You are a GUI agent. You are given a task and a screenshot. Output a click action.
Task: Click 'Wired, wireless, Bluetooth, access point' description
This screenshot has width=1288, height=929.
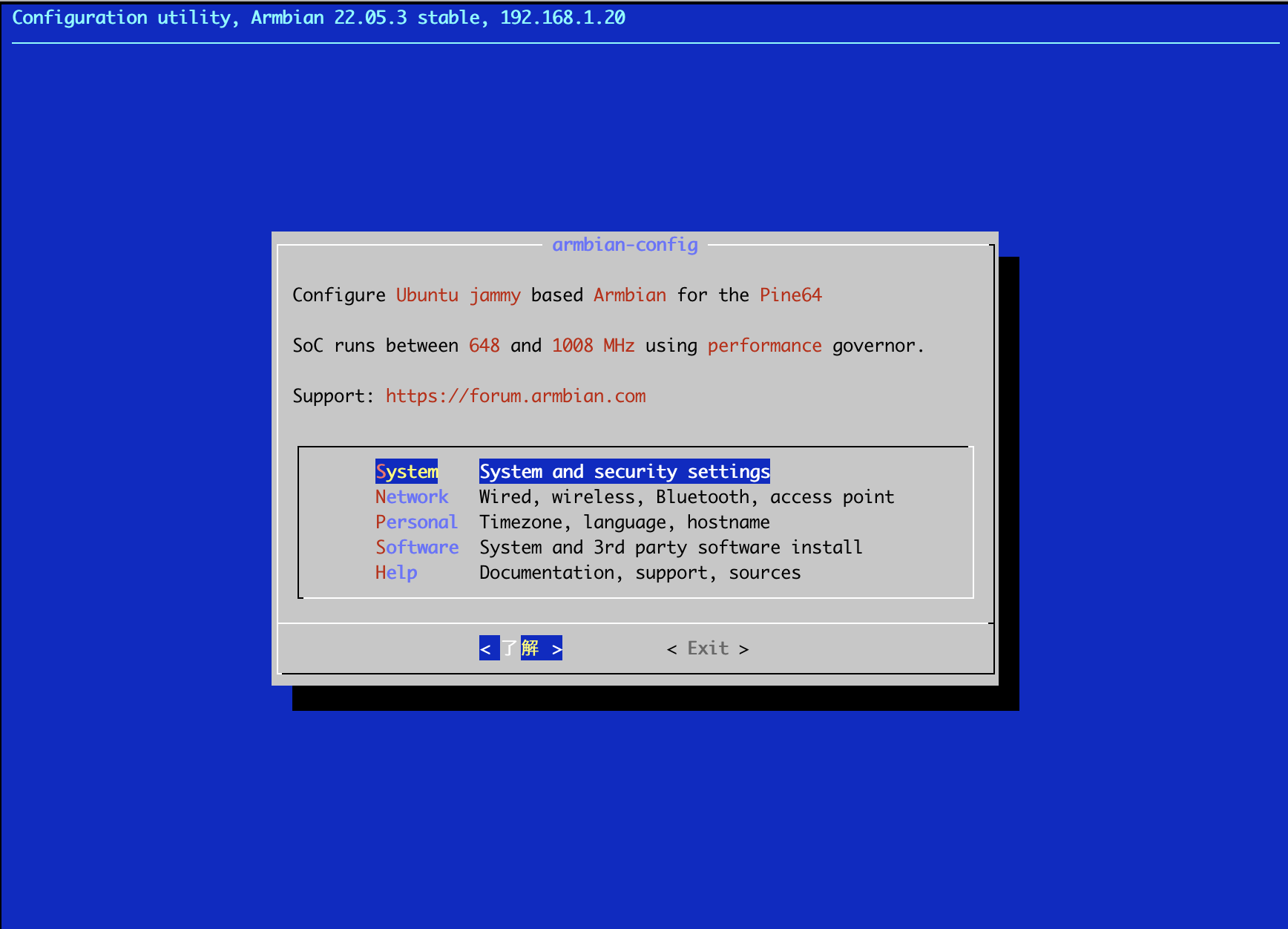[x=686, y=497]
